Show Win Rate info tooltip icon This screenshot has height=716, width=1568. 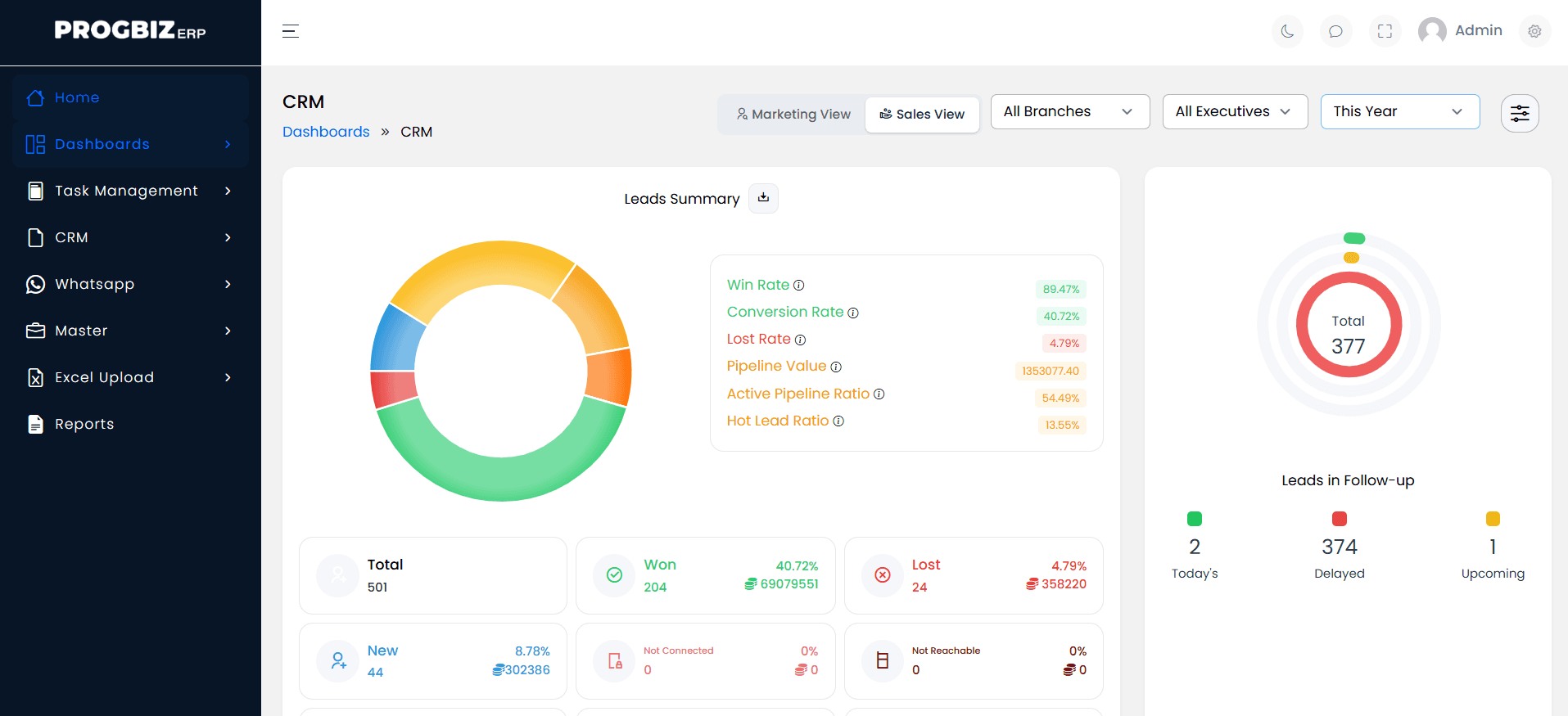pyautogui.click(x=799, y=286)
